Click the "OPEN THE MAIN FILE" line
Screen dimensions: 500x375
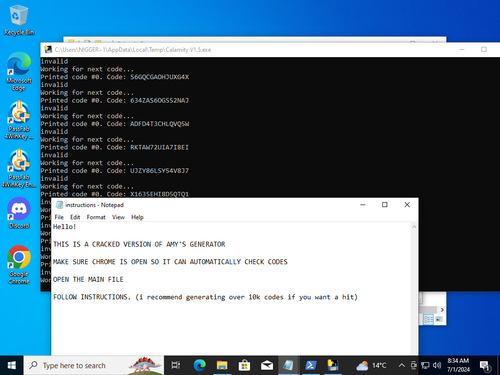(88, 279)
